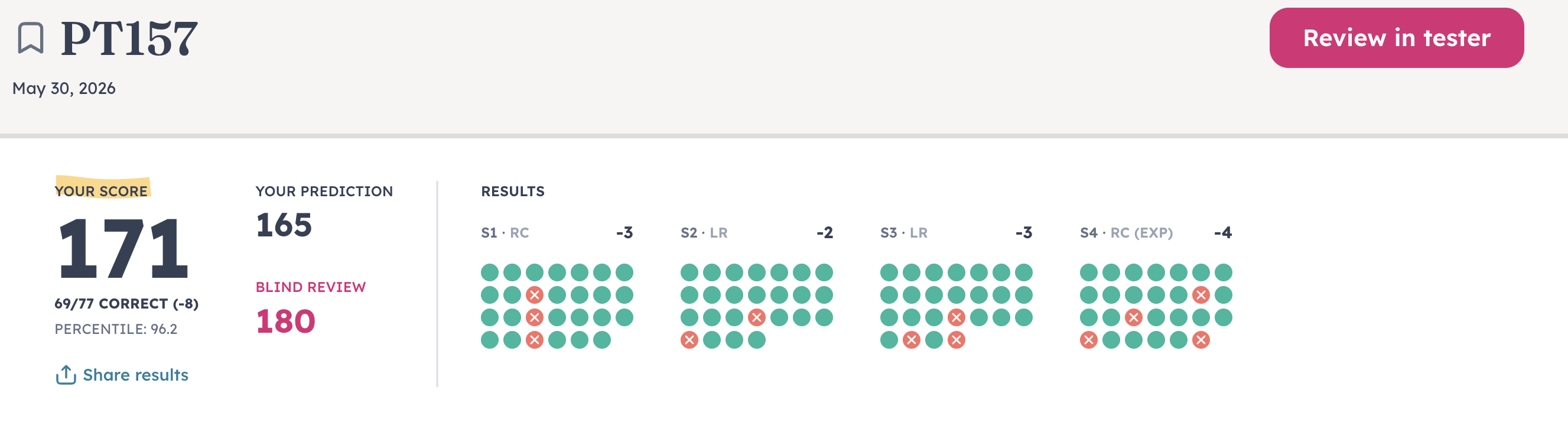Bookmark the PT157 test
The width and height of the screenshot is (1568, 422).
click(31, 38)
